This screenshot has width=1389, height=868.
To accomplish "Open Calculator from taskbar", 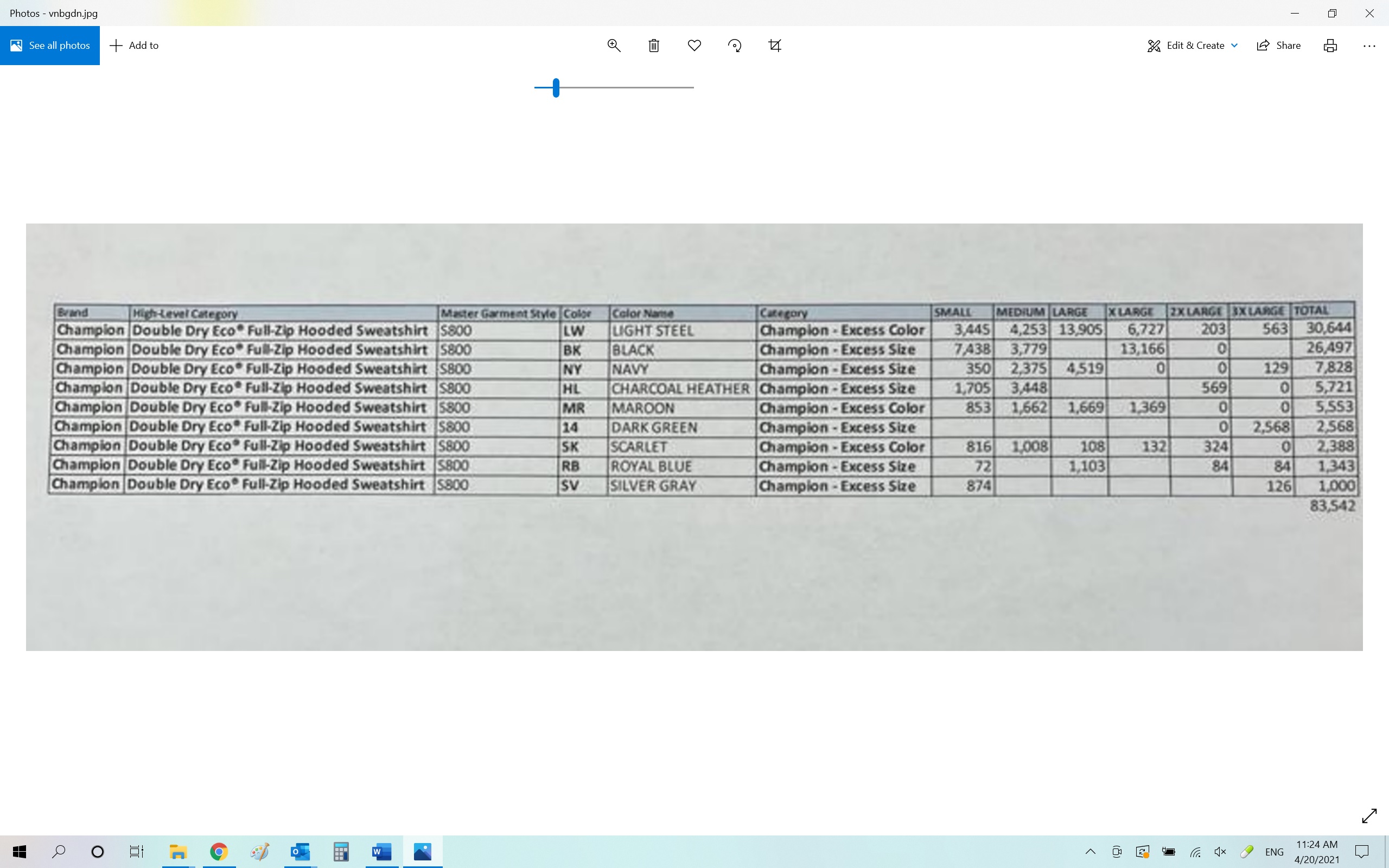I will point(341,852).
